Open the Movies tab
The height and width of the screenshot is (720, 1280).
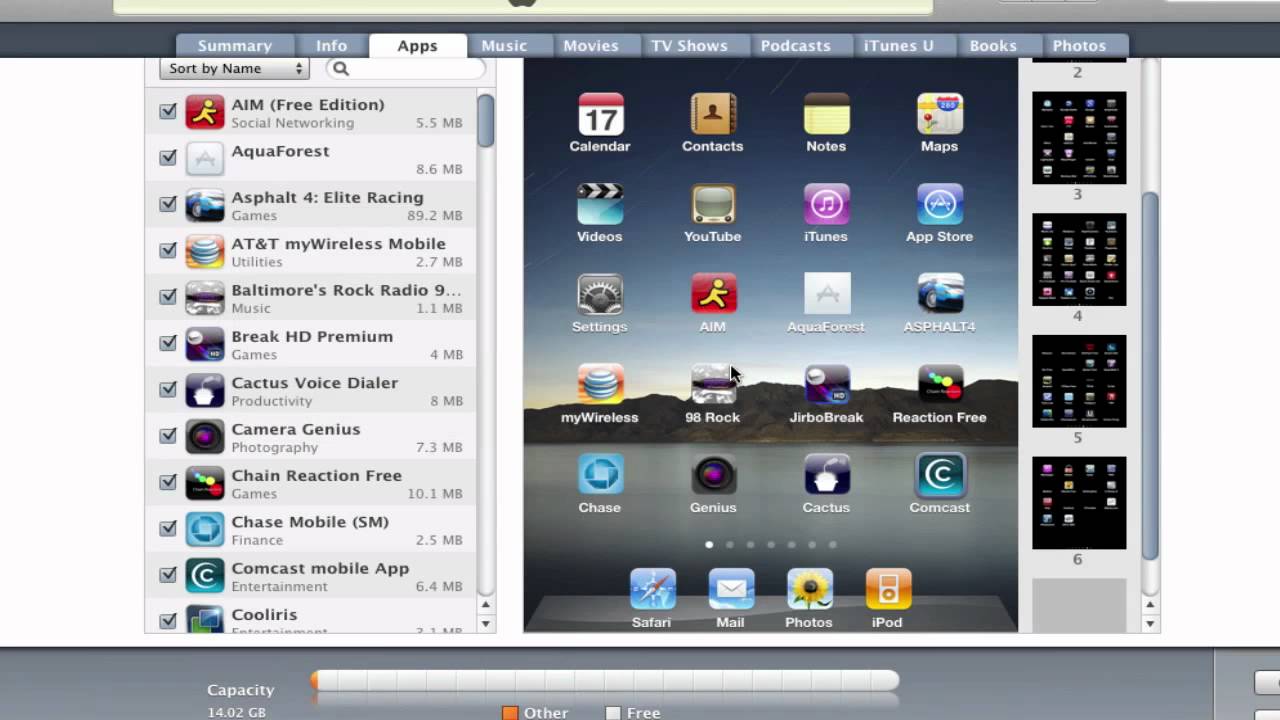pos(590,46)
